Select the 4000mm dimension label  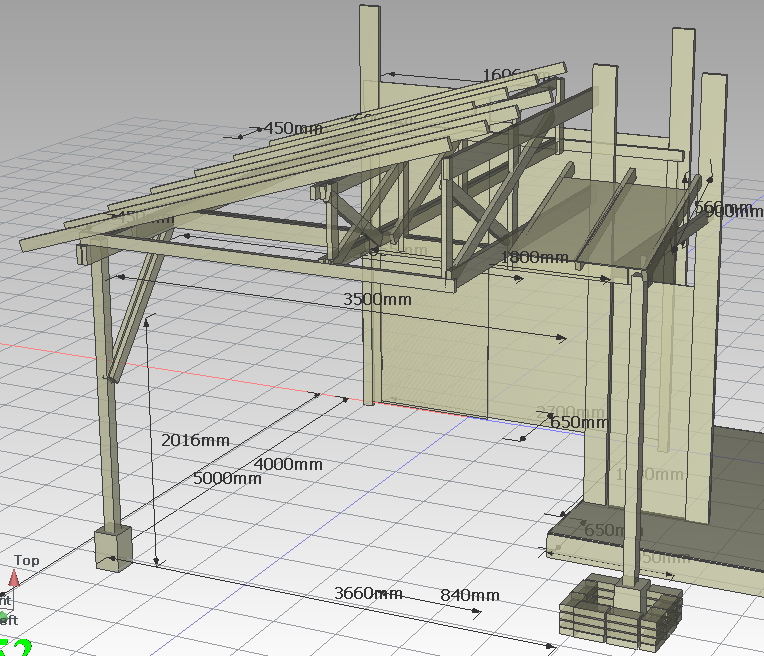[288, 464]
